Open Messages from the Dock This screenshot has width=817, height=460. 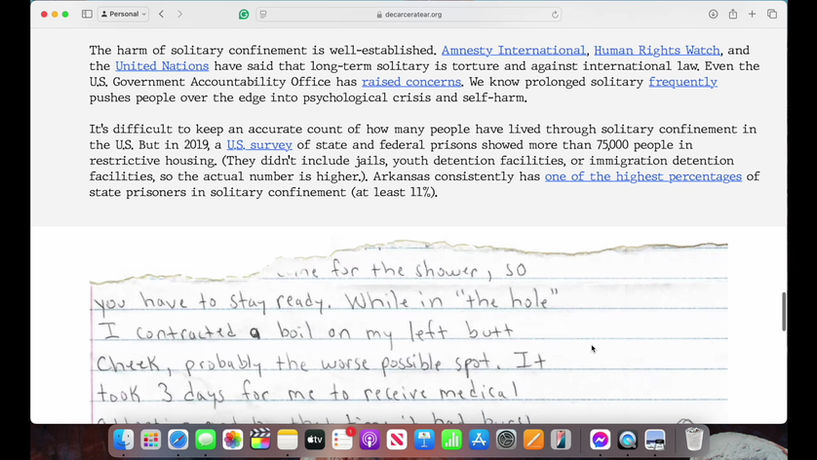tap(205, 440)
